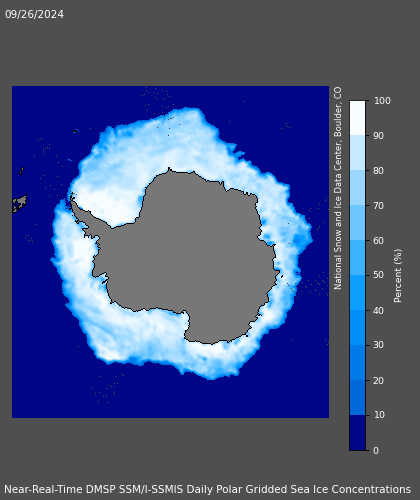Viewport: 420px width, 500px height.
Task: Click the 10-20 percent blue band
Action: (357, 398)
